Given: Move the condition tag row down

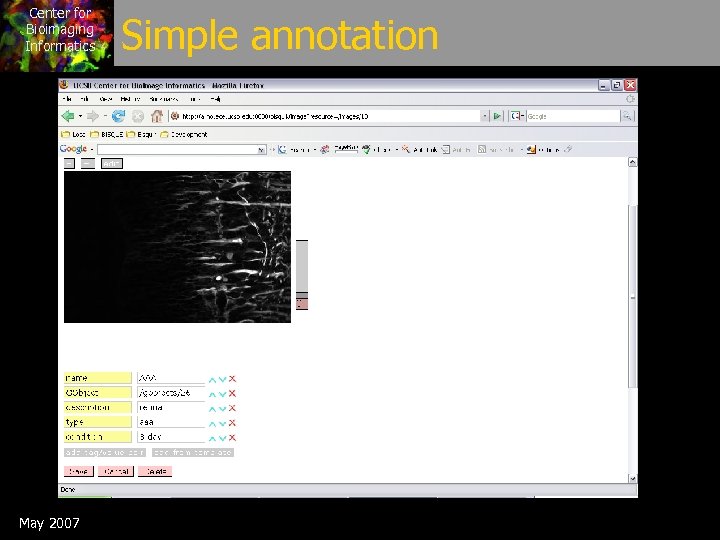Looking at the screenshot, I should (222, 439).
